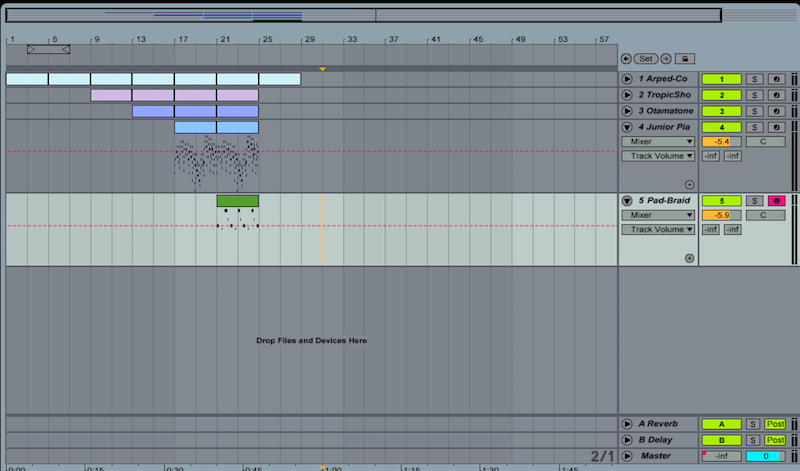Viewport: 800px width, 471px height.
Task: Deactivate track 4 with the activator button
Action: point(721,127)
